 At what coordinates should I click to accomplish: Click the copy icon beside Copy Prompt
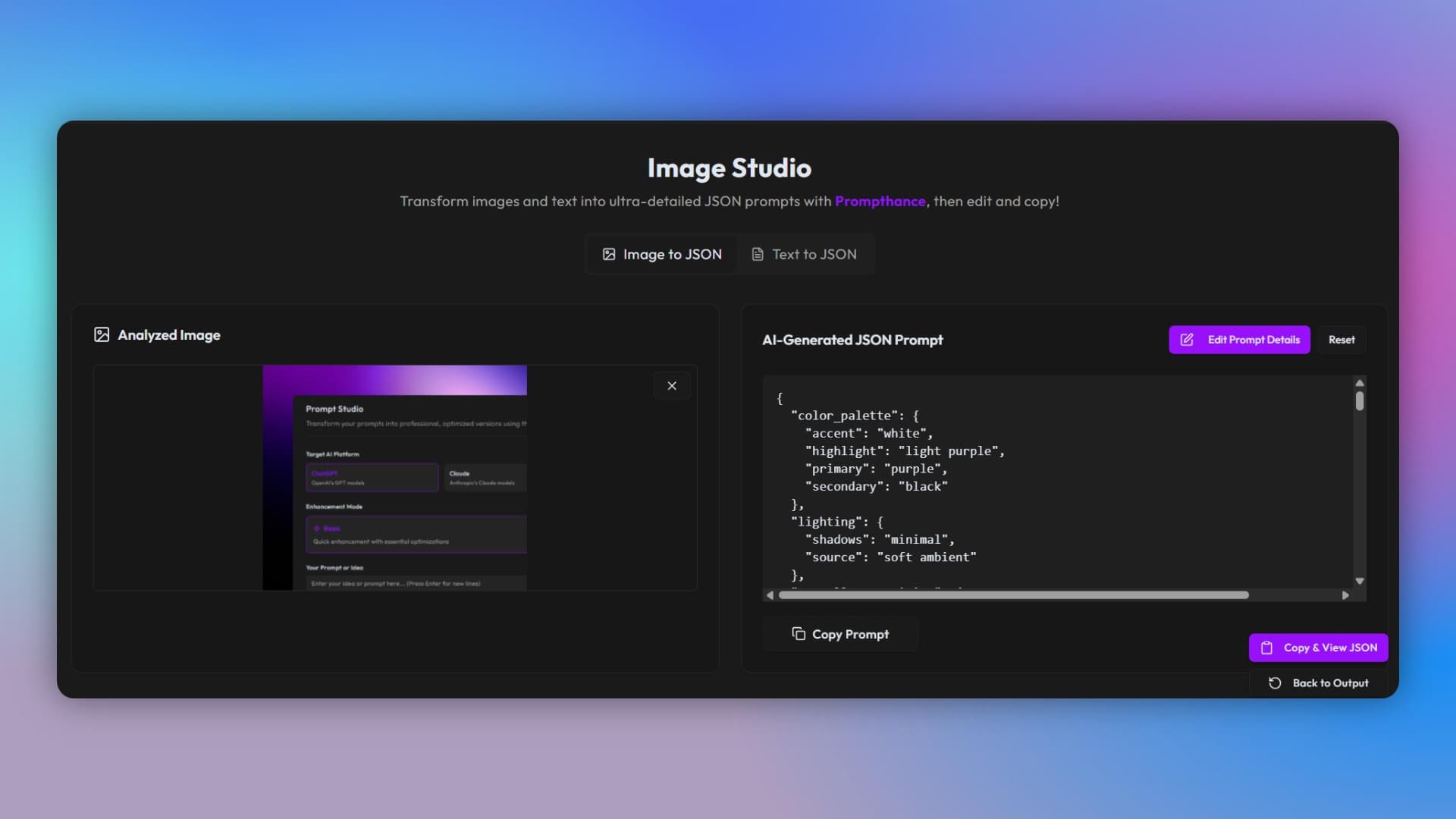(x=799, y=633)
